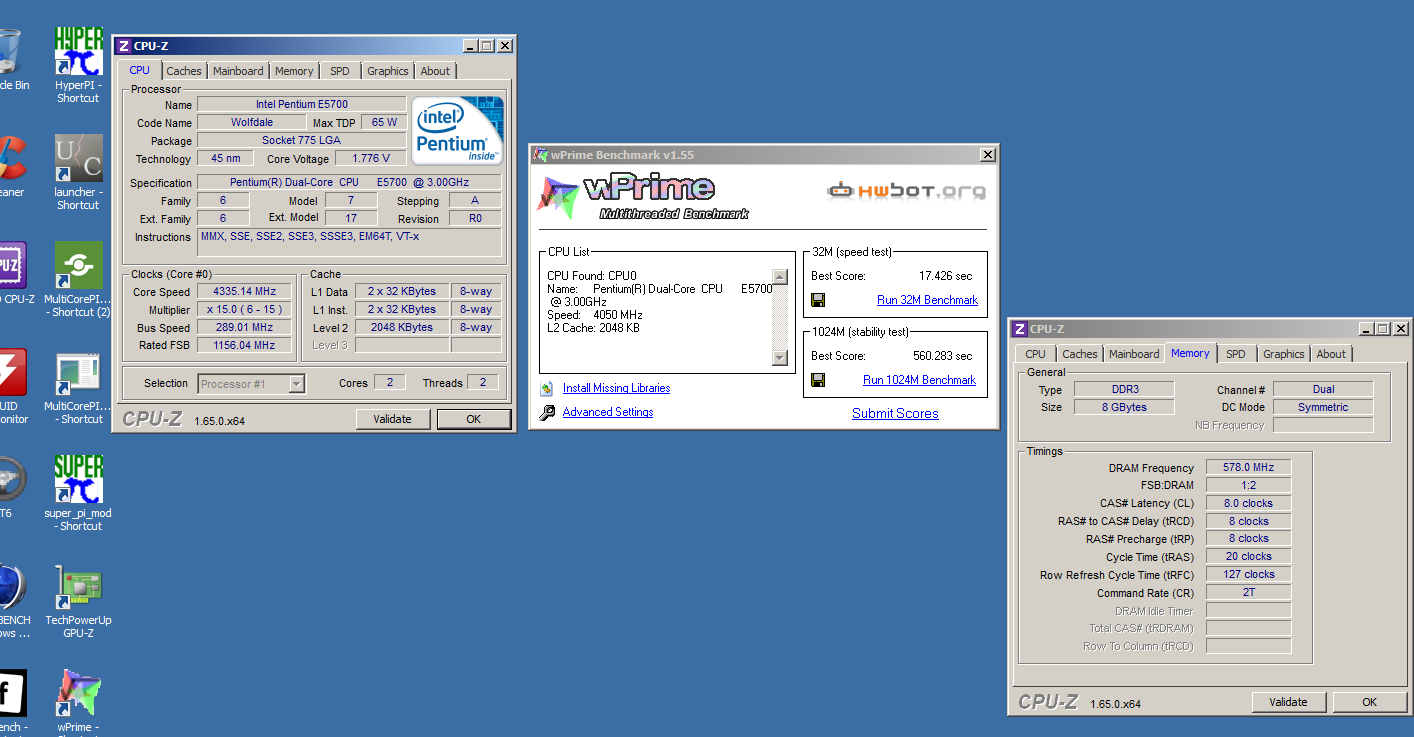This screenshot has height=737, width=1414.
Task: Click the Name field Intel Pentium E5700
Action: click(x=301, y=105)
